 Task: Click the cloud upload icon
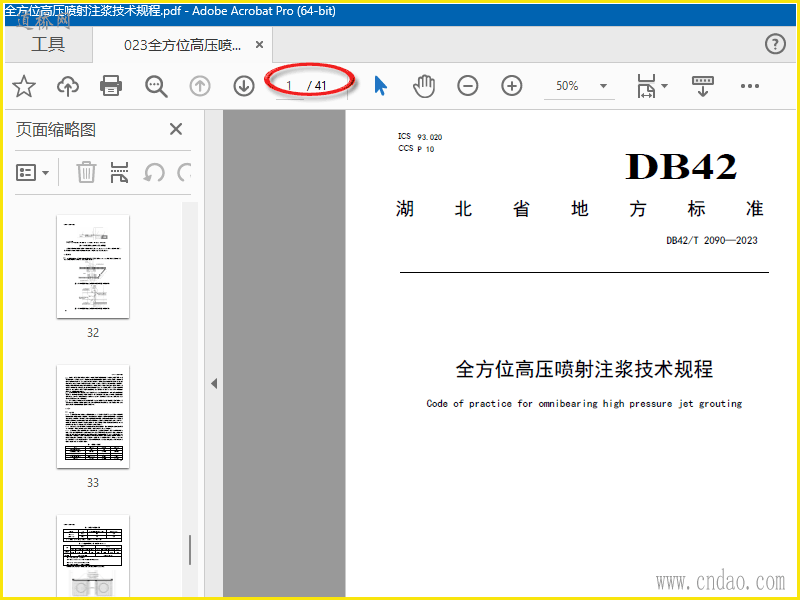[x=67, y=86]
